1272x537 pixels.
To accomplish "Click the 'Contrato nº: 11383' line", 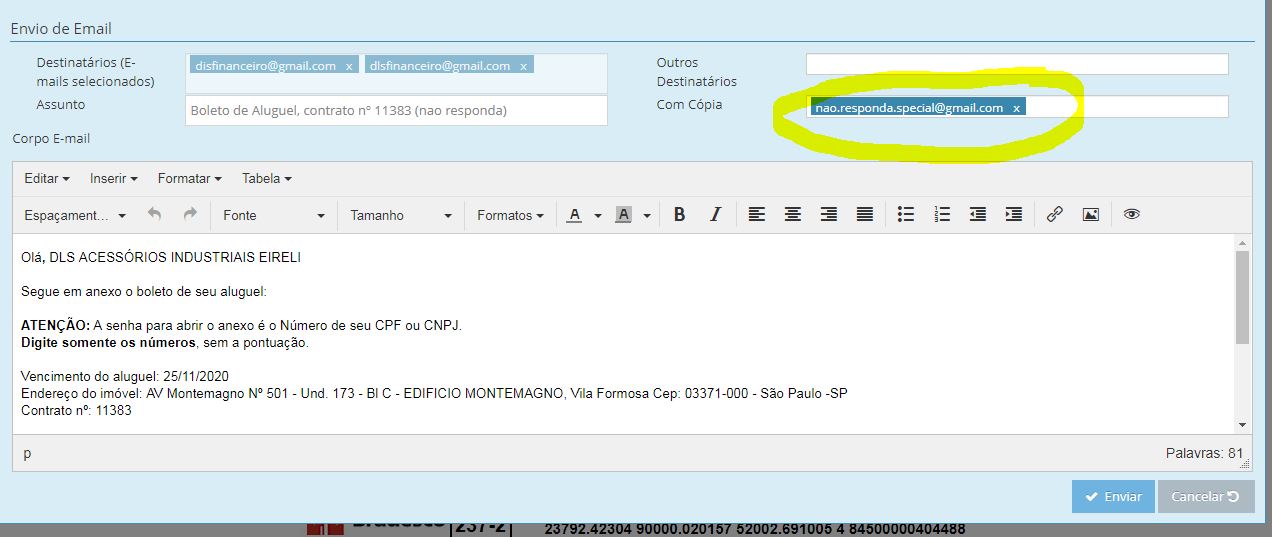I will [x=76, y=410].
